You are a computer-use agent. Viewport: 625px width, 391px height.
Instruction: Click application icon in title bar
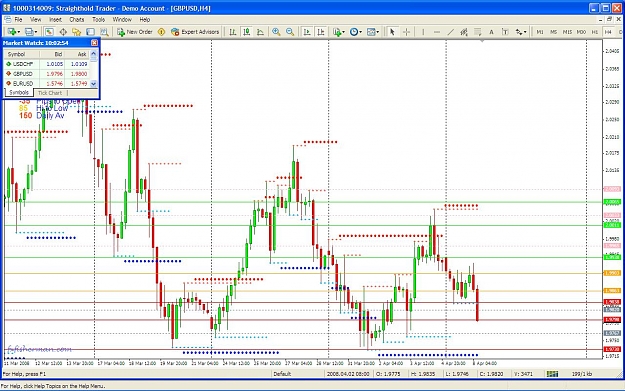pyautogui.click(x=6, y=8)
